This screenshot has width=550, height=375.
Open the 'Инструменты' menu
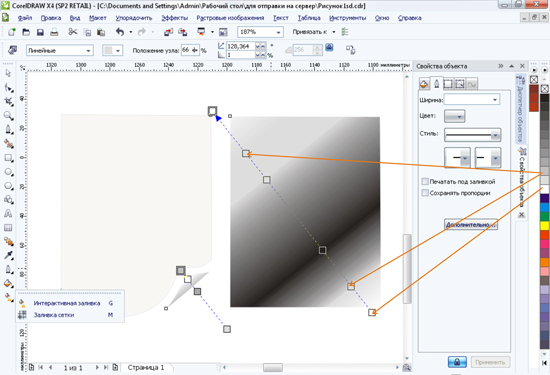pyautogui.click(x=347, y=18)
